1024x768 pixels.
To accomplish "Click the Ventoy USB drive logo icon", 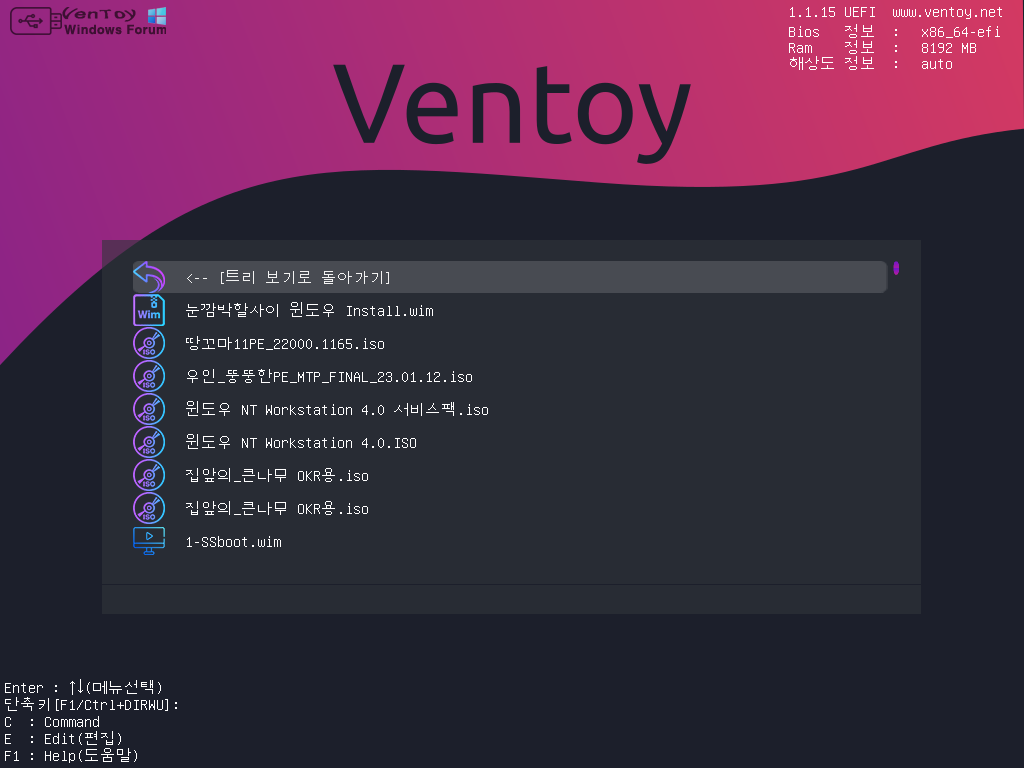I will [x=36, y=22].
